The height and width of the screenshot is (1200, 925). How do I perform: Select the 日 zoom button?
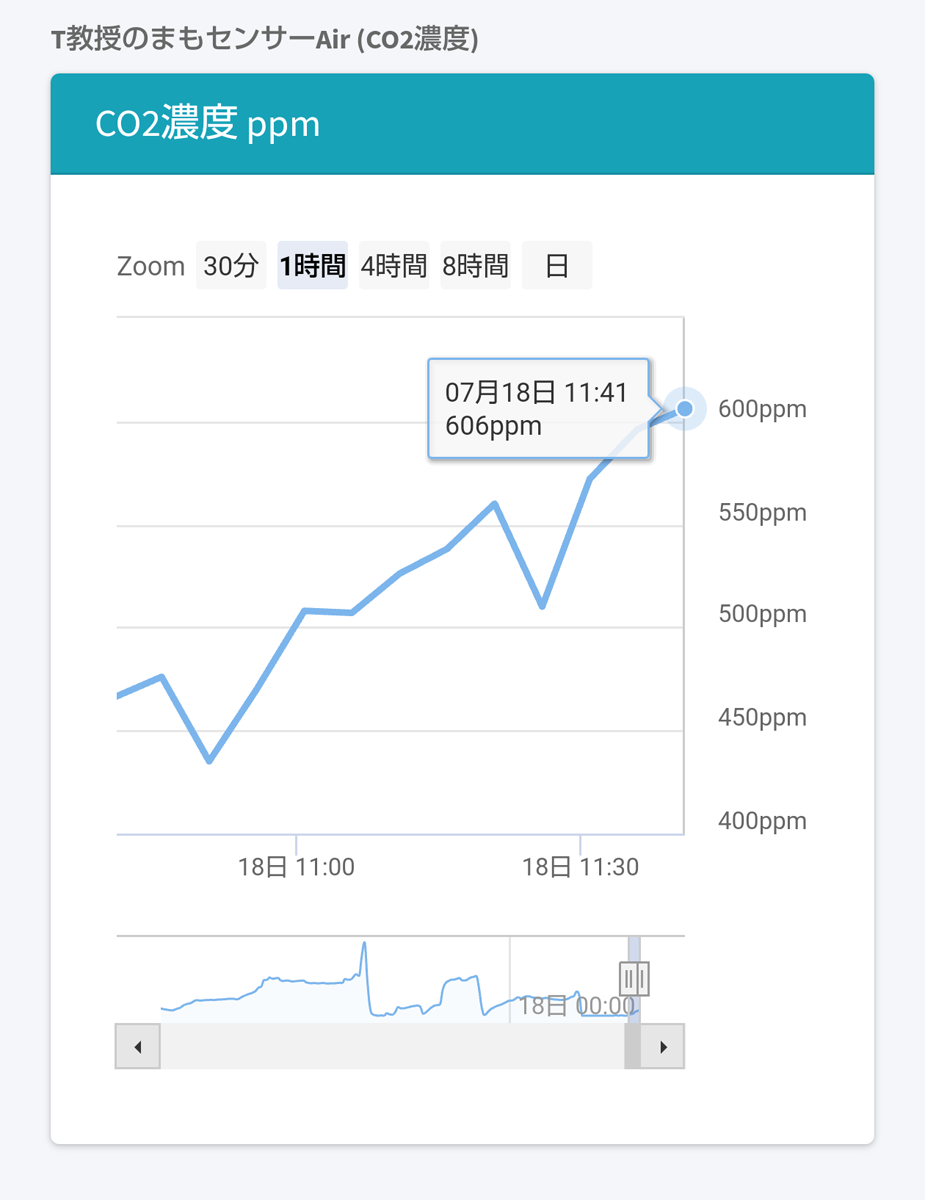(x=557, y=266)
